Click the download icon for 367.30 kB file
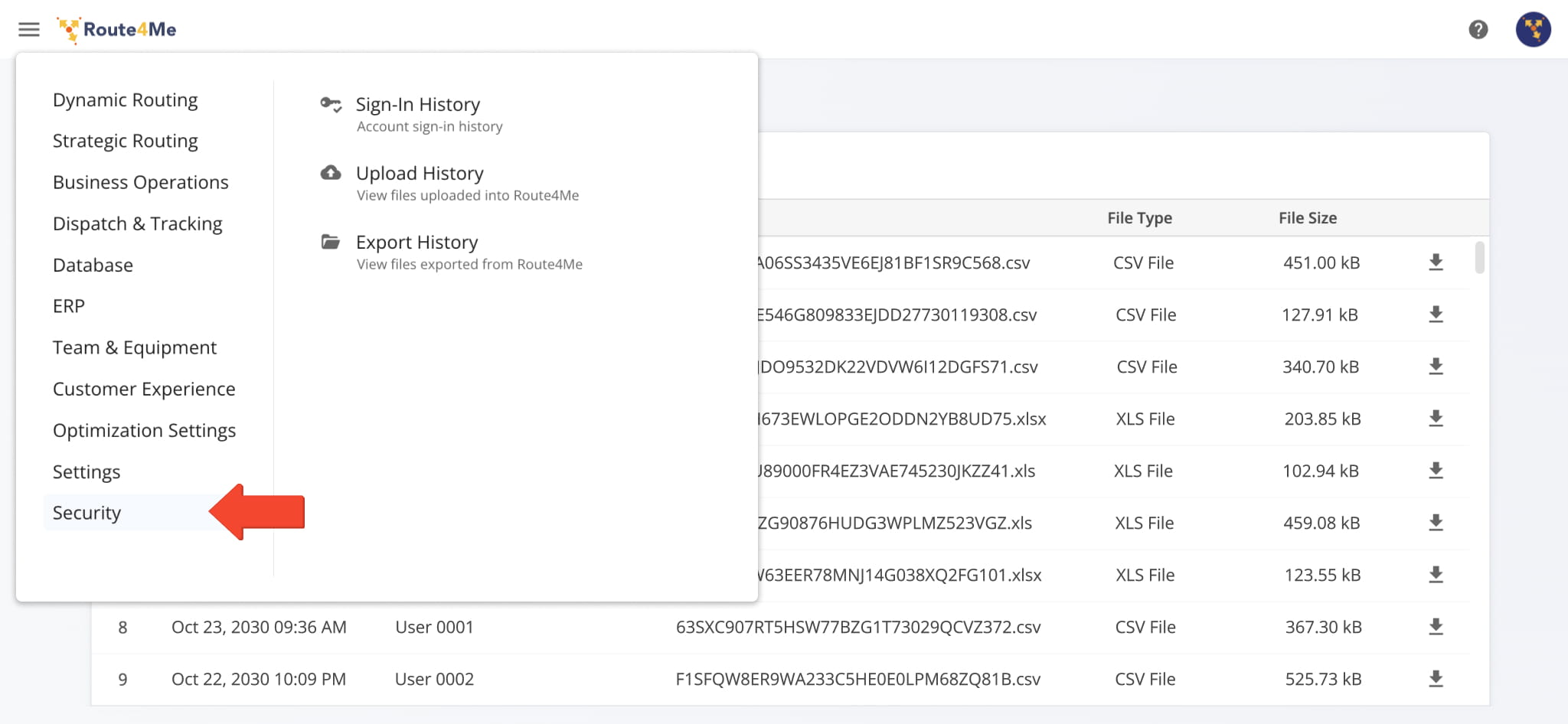The image size is (1568, 724). (1436, 627)
